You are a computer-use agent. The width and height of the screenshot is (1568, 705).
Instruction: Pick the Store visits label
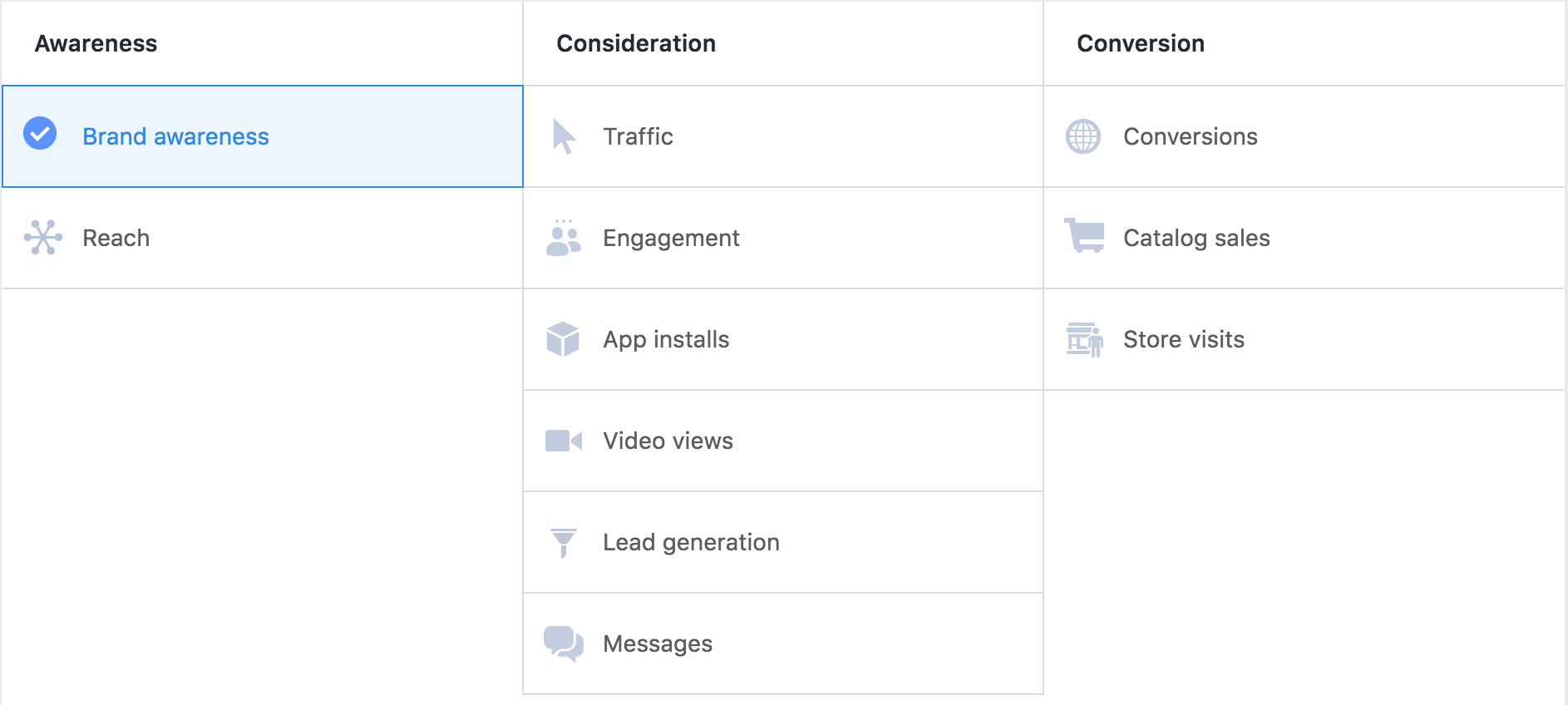(1184, 339)
